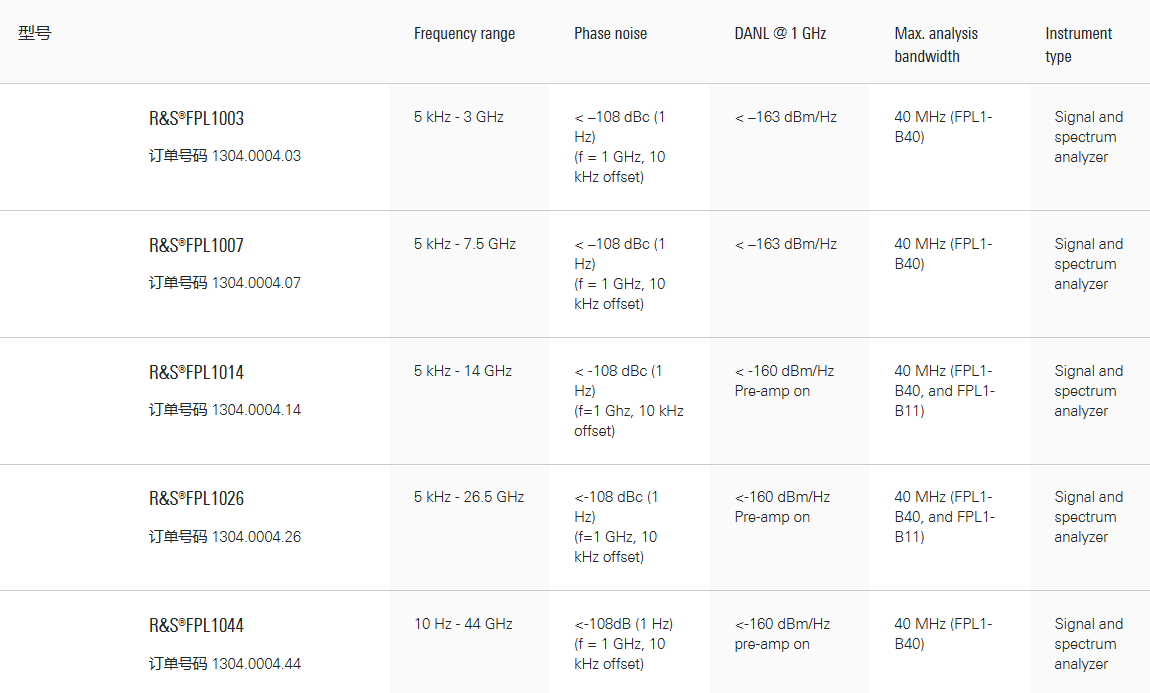Click the Frequency range column header
1150x693 pixels.
[464, 34]
